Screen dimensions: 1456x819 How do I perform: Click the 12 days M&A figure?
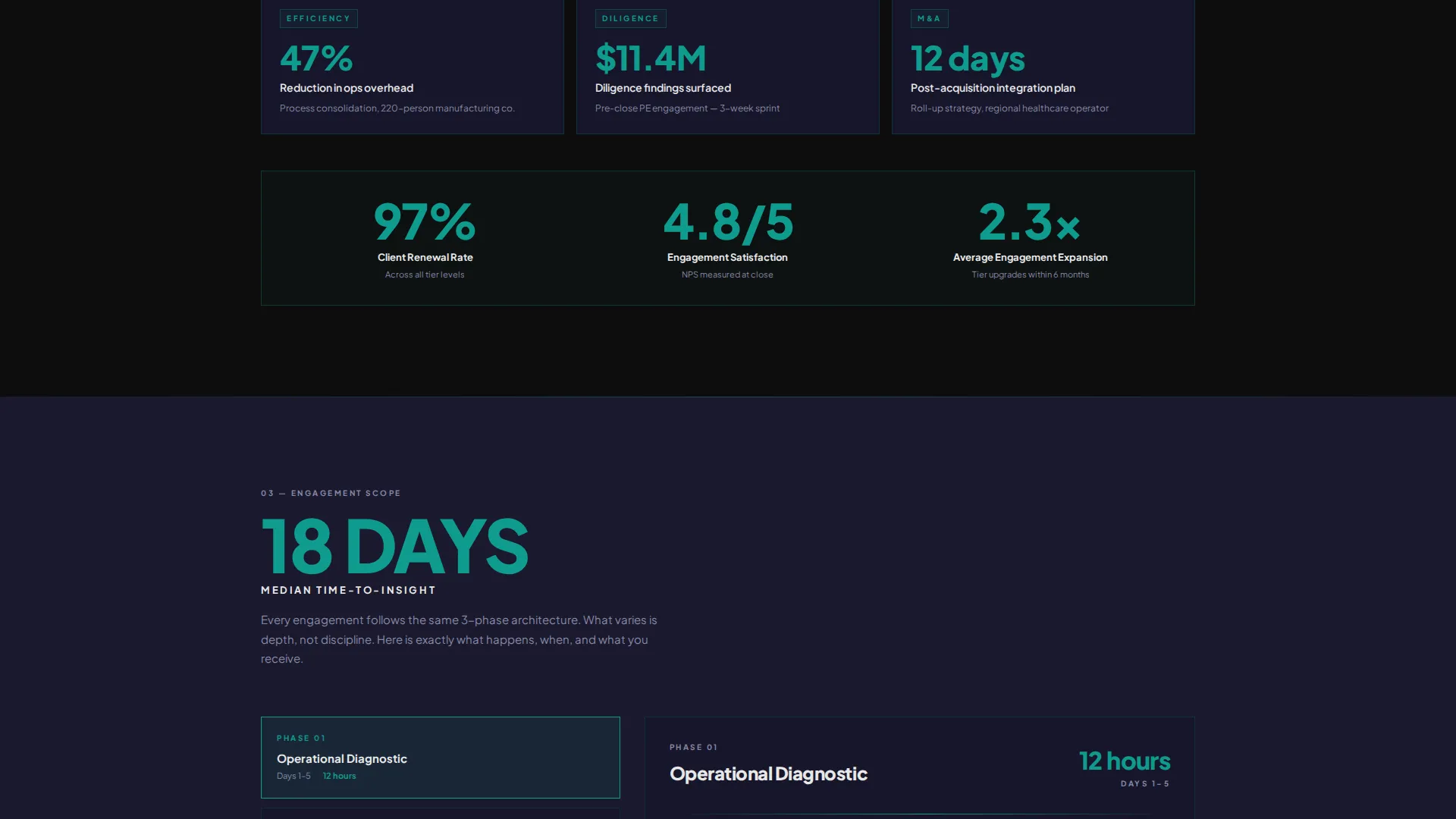[968, 58]
